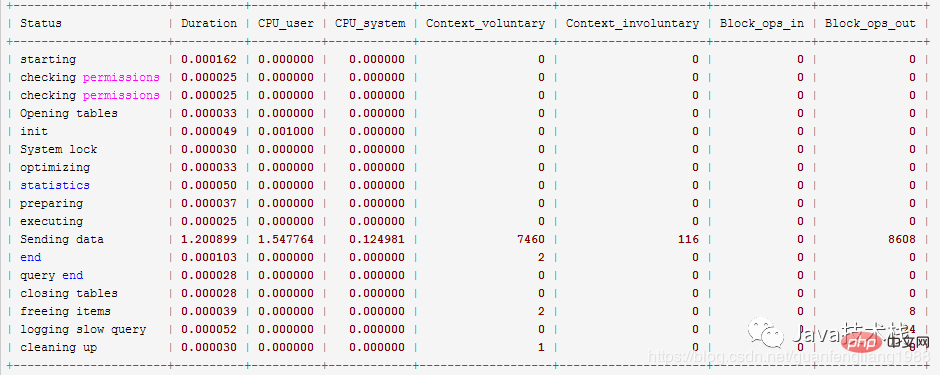The height and width of the screenshot is (375, 940).
Task: Click duration 0.000052 for logging slow query
Action: [209, 329]
